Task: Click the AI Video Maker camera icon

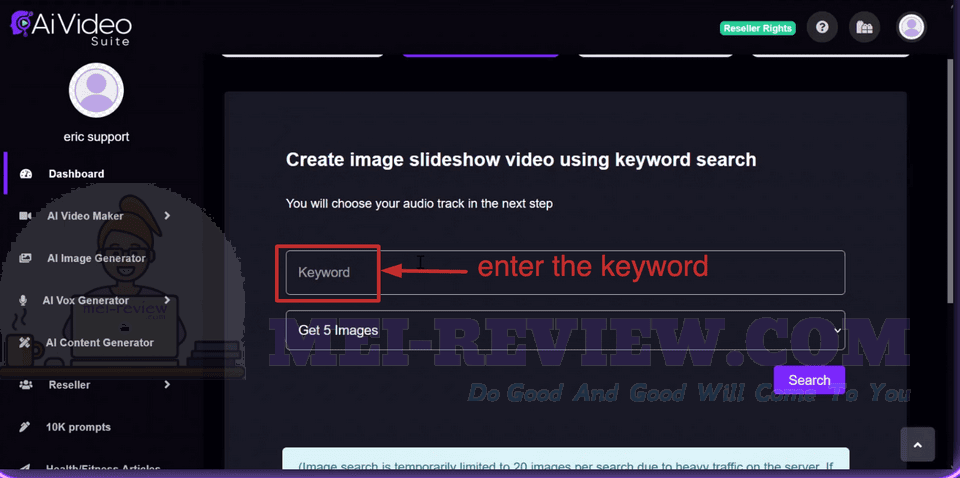Action: coord(25,216)
